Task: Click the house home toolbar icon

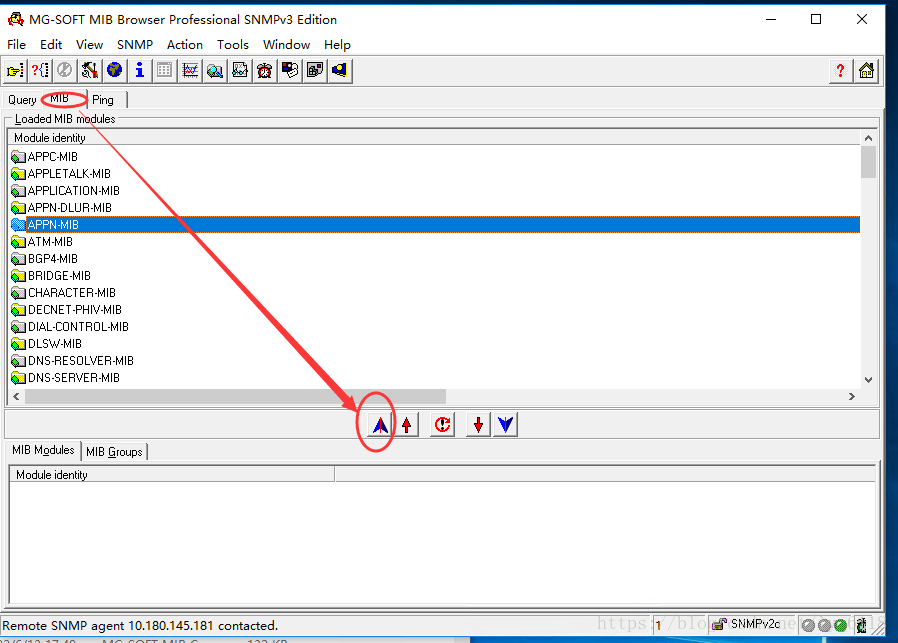Action: coord(867,70)
